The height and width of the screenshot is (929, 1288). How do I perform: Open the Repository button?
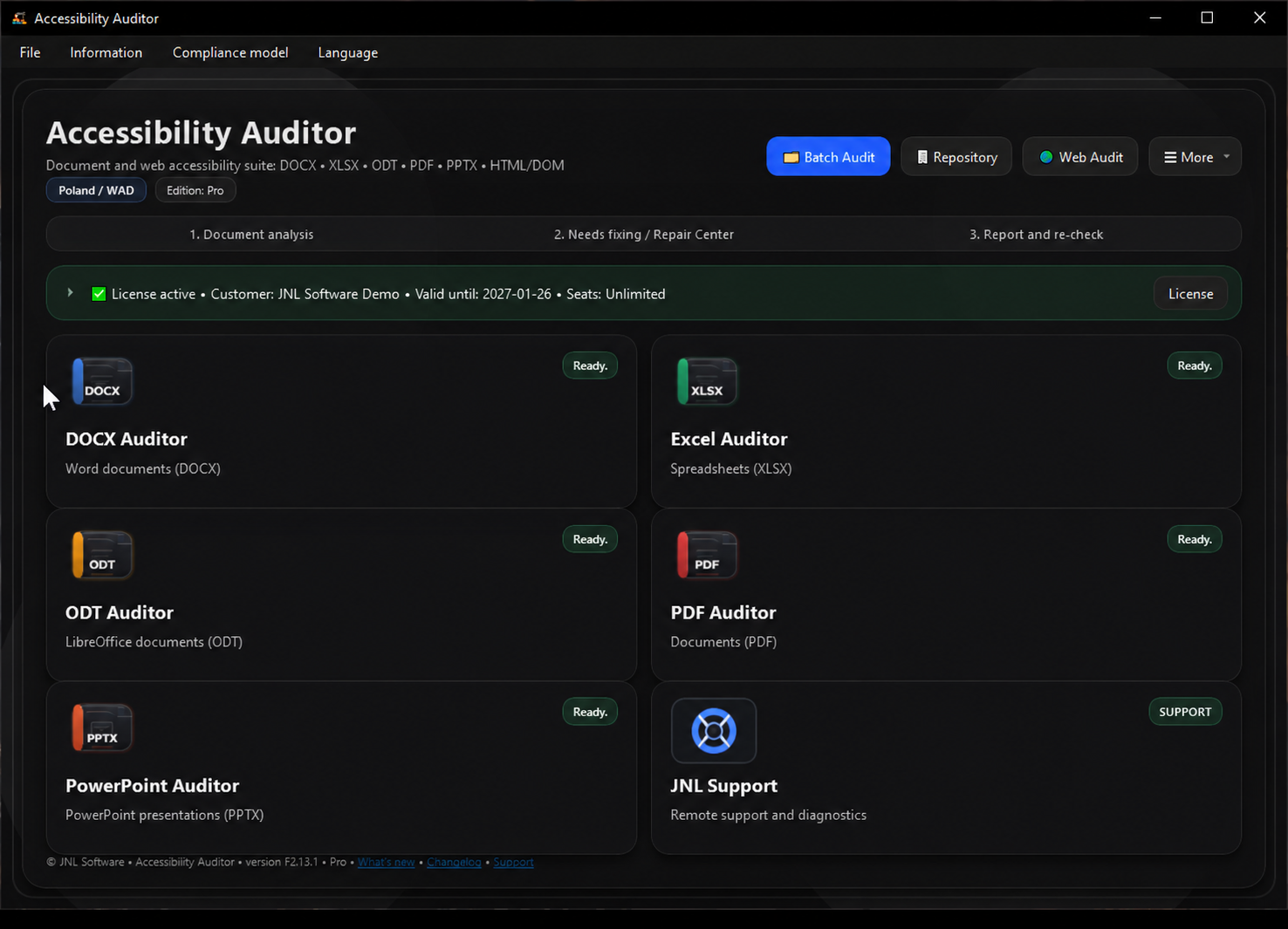coord(956,157)
